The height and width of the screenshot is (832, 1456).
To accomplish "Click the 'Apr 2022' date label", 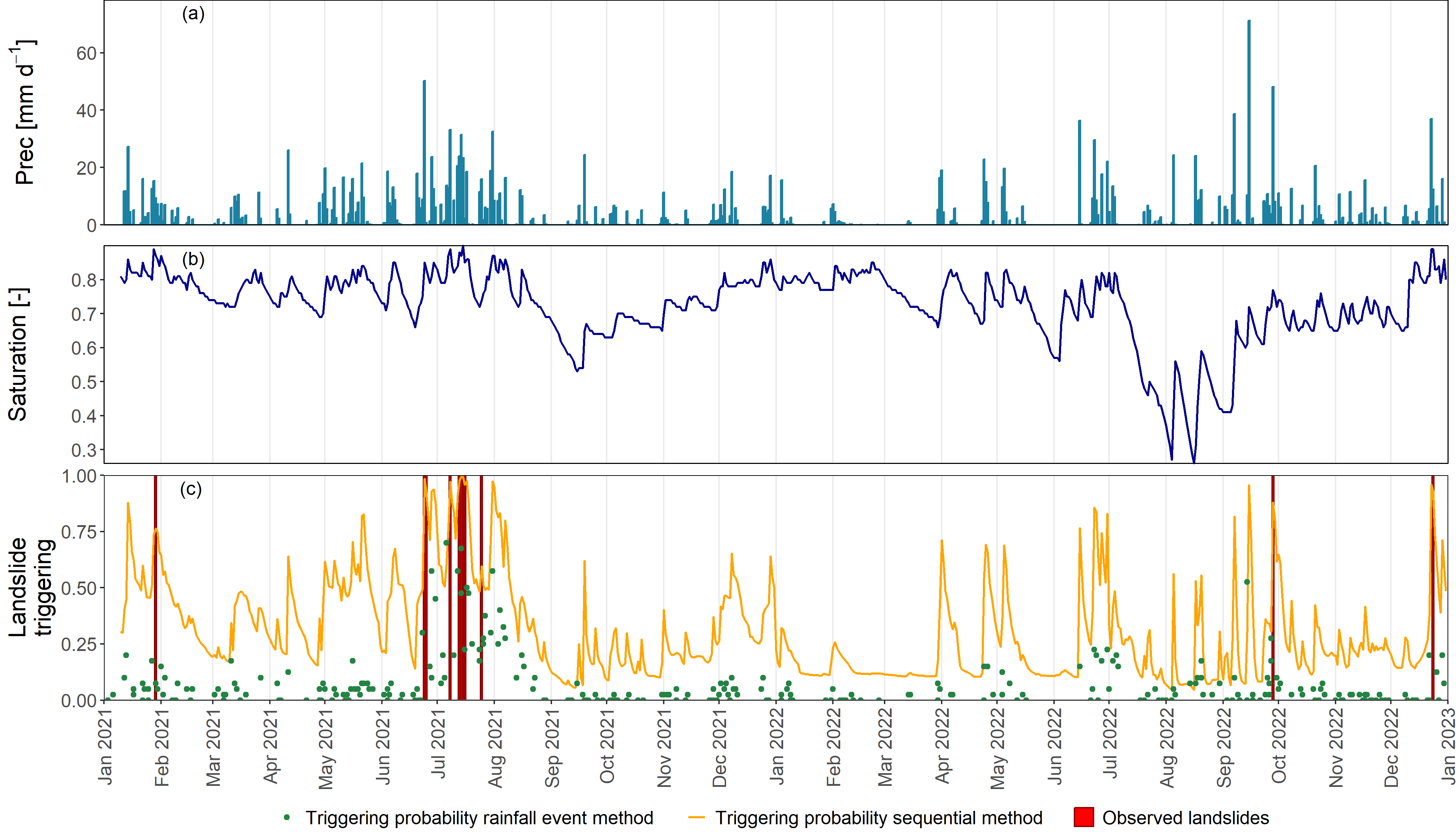I will pos(942,746).
